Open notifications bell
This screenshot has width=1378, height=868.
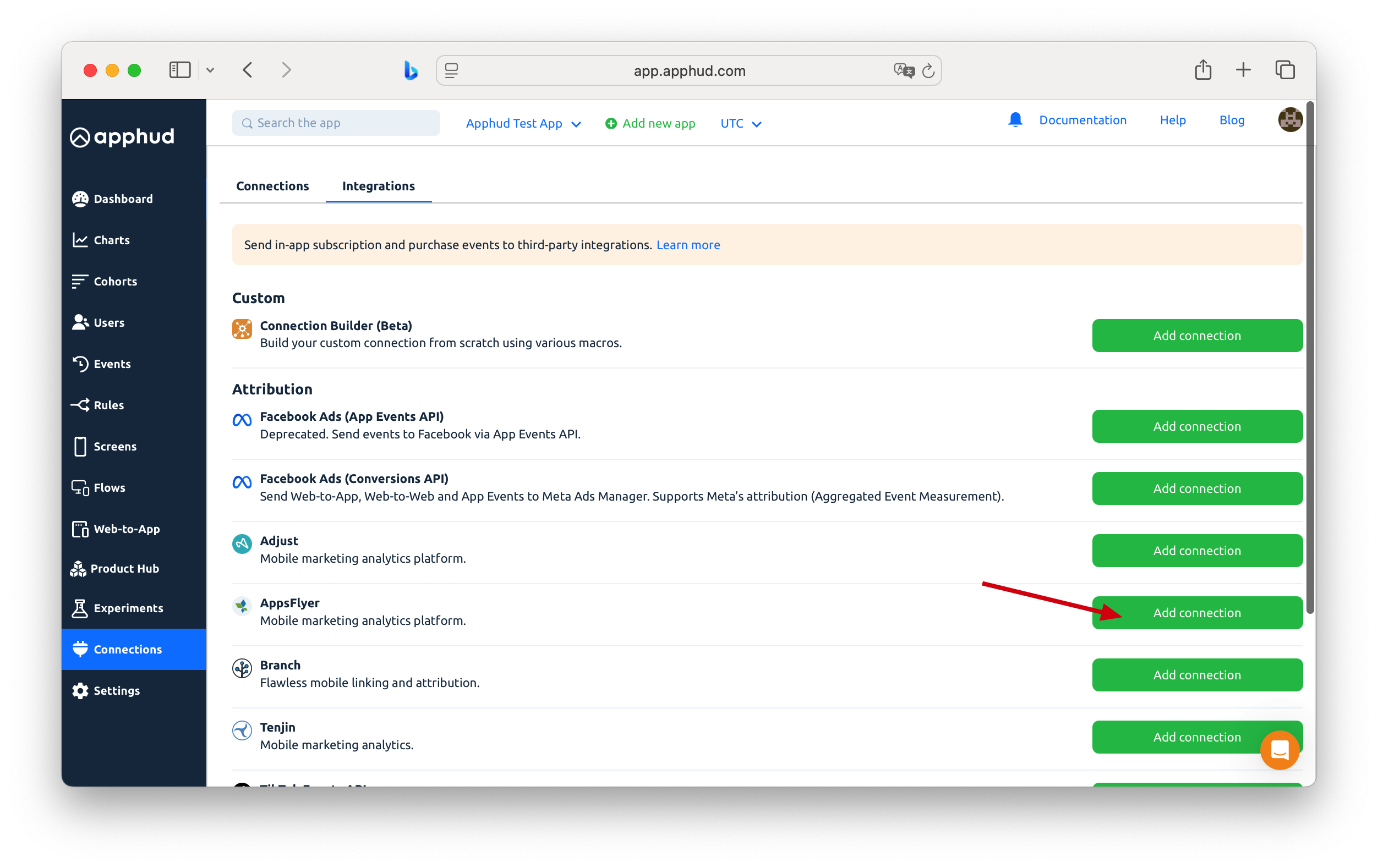tap(1015, 120)
